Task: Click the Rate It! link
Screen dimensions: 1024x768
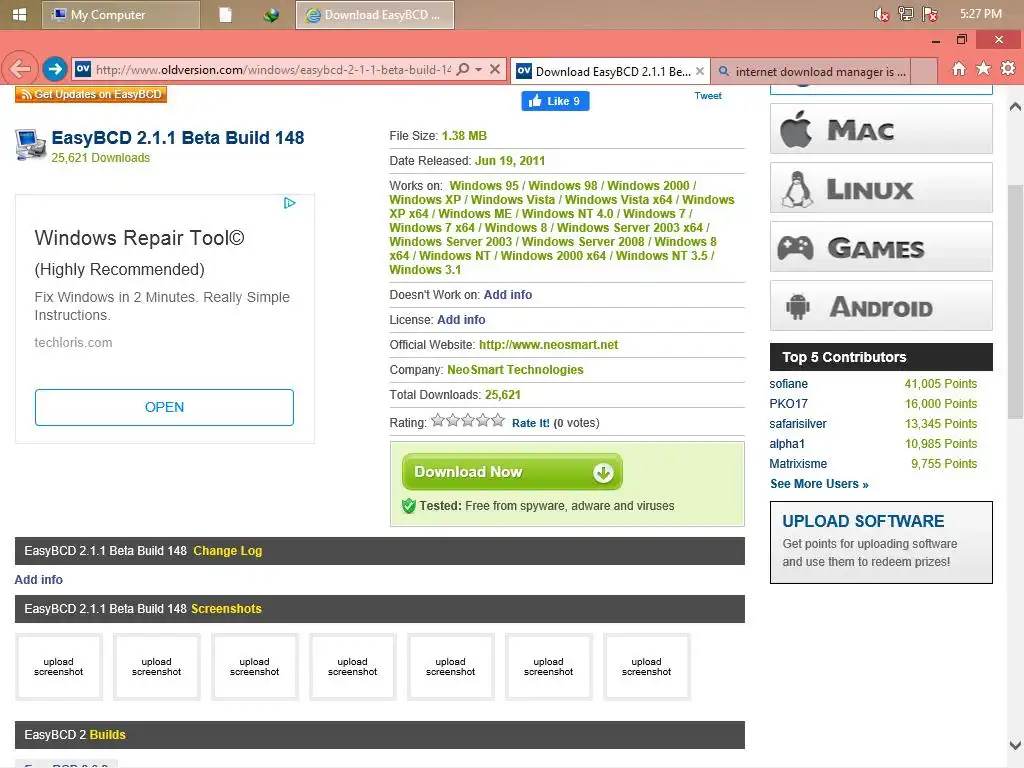Action: [530, 423]
